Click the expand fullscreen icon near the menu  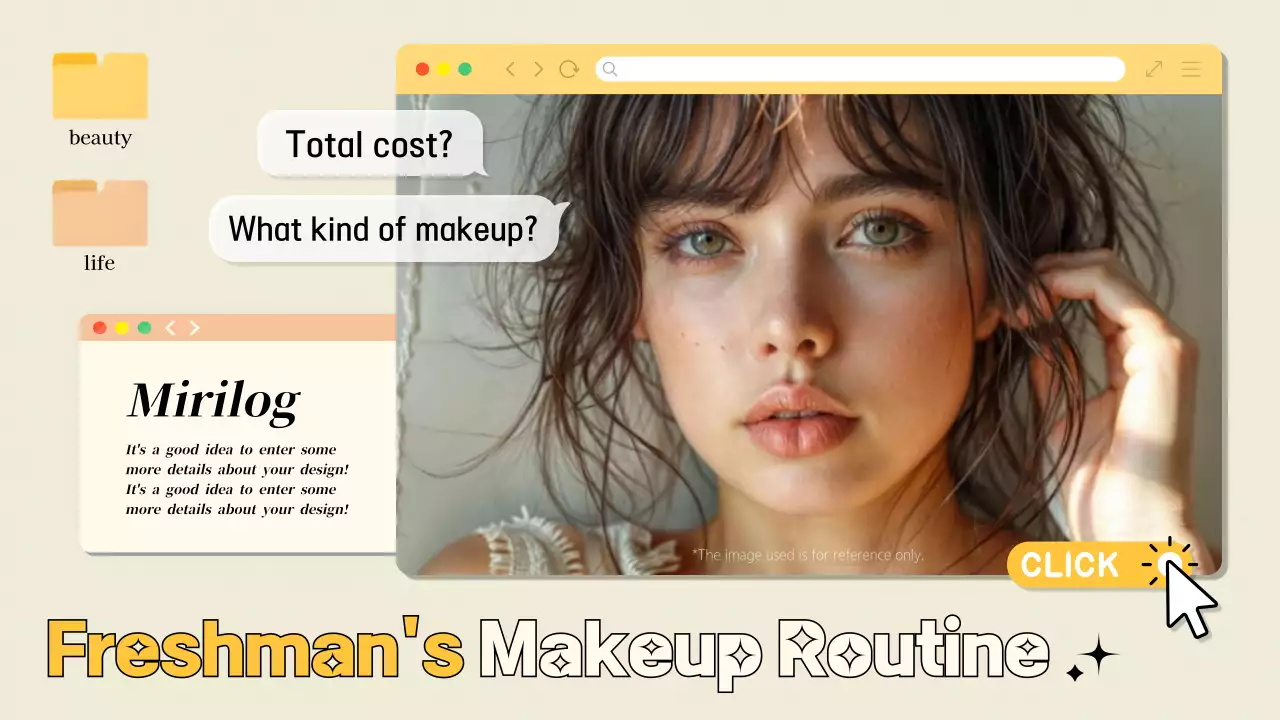click(1154, 69)
